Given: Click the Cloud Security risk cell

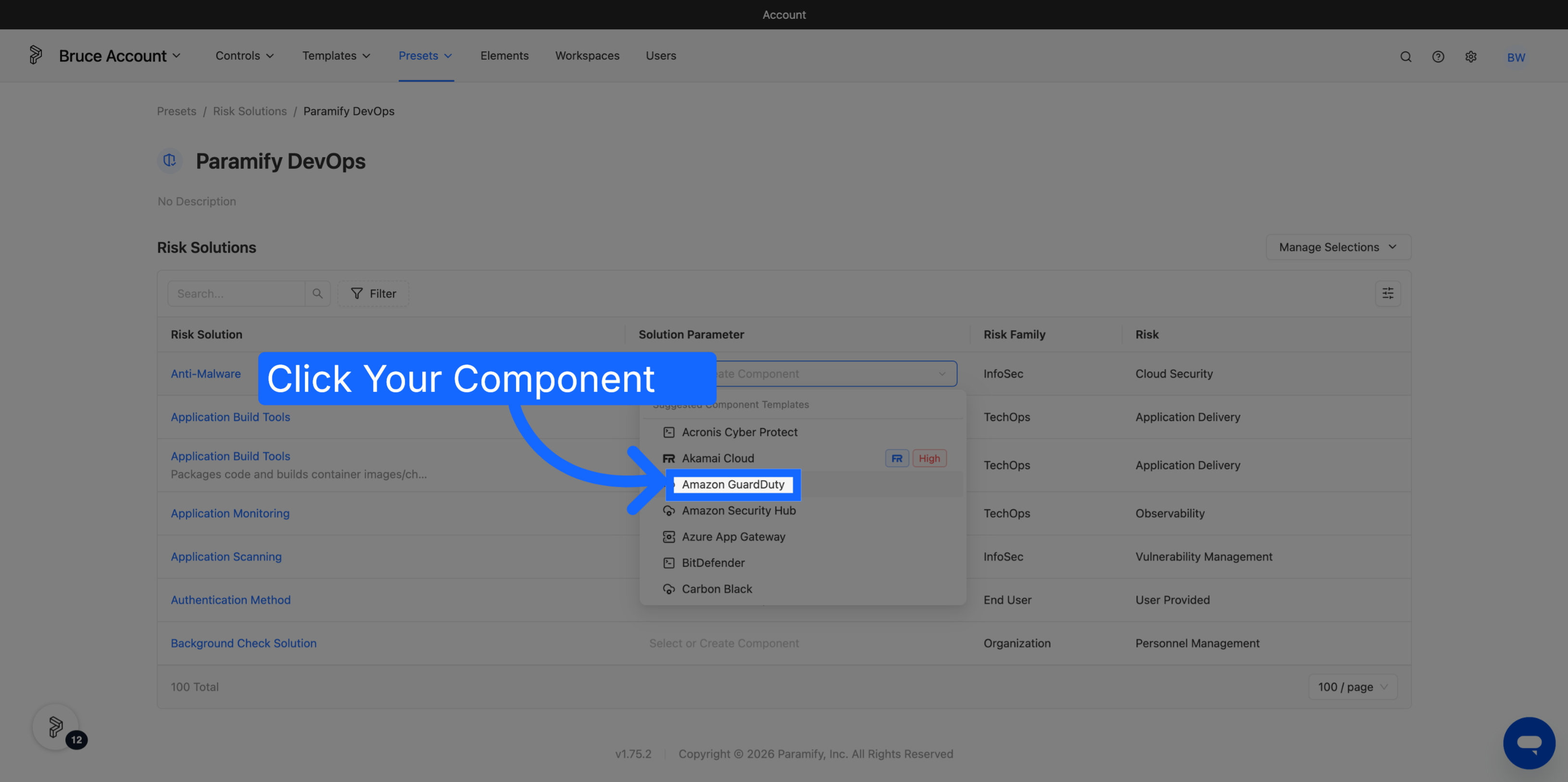Looking at the screenshot, I should (x=1174, y=373).
